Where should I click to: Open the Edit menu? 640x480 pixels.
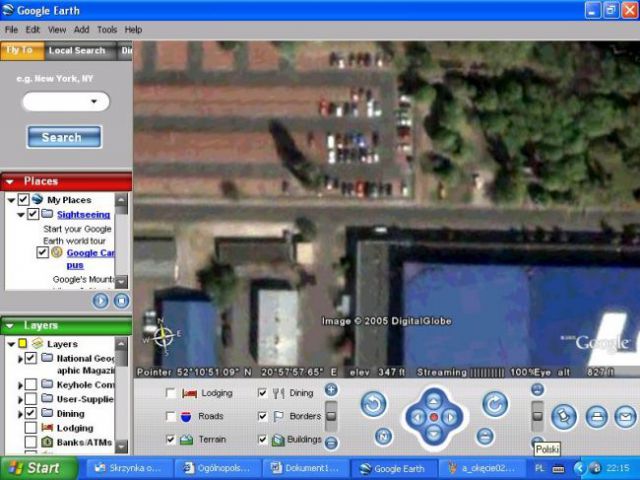(33, 30)
